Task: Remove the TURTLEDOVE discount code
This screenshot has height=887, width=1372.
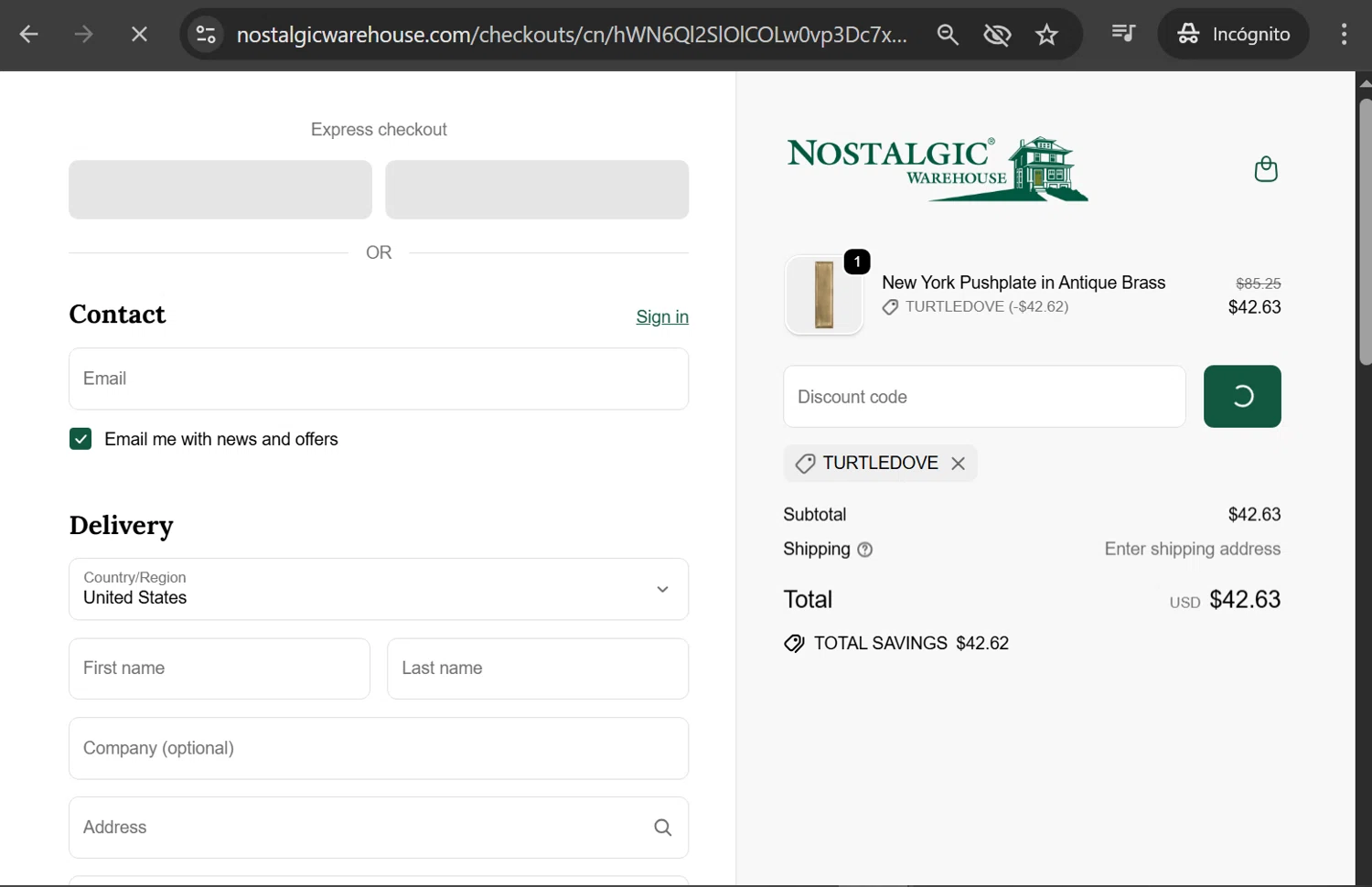Action: coord(958,464)
